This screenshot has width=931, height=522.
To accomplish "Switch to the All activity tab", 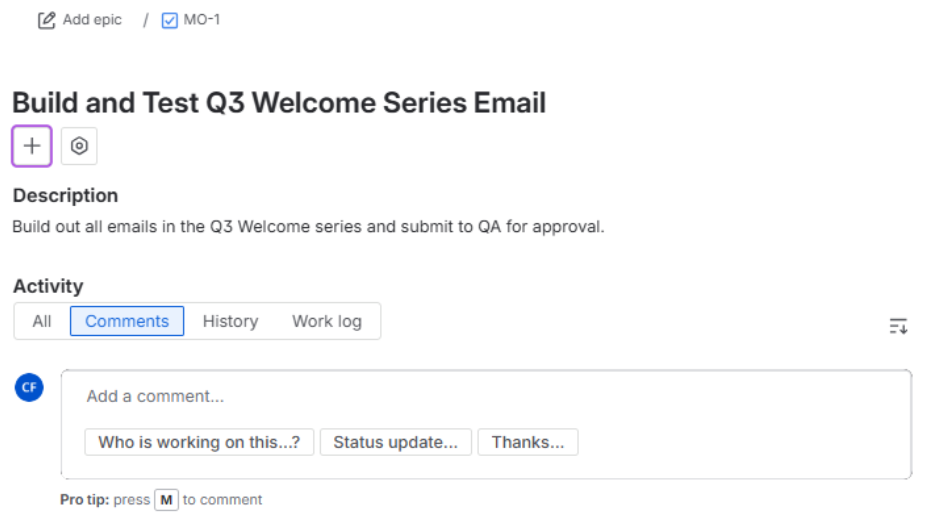I will point(42,321).
